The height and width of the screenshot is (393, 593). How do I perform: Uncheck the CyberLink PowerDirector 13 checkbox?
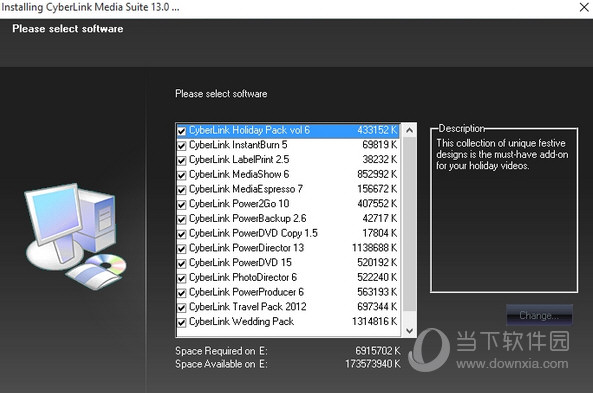pyautogui.click(x=182, y=249)
